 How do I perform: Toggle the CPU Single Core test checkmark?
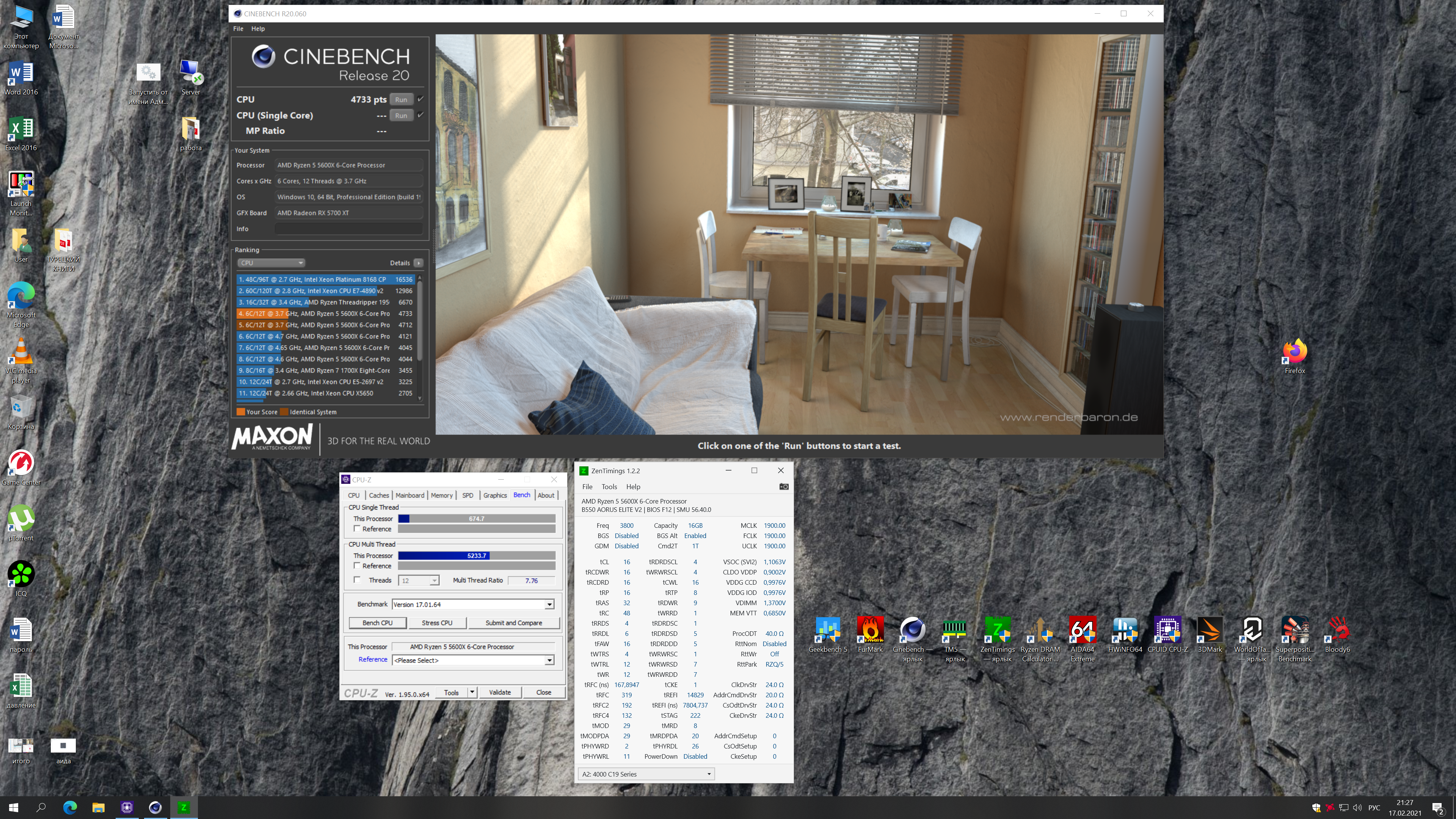[x=420, y=115]
